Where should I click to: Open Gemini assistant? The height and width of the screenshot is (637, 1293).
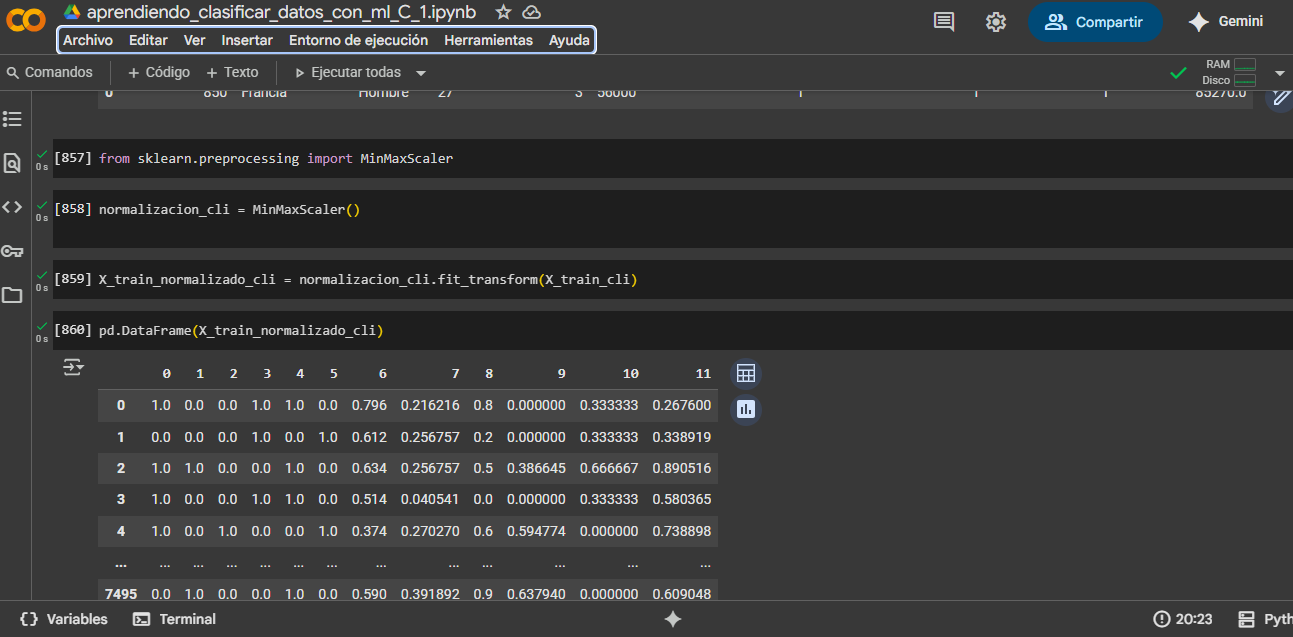pos(1225,22)
